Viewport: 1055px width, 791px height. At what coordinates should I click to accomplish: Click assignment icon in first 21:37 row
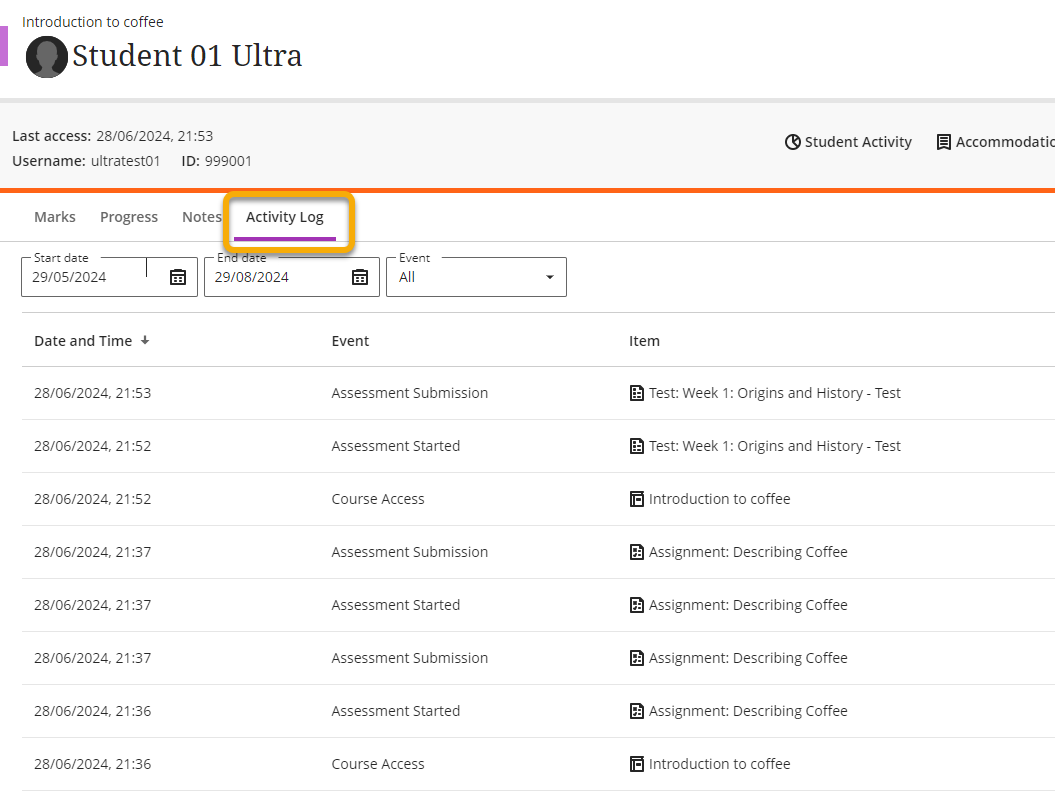636,552
